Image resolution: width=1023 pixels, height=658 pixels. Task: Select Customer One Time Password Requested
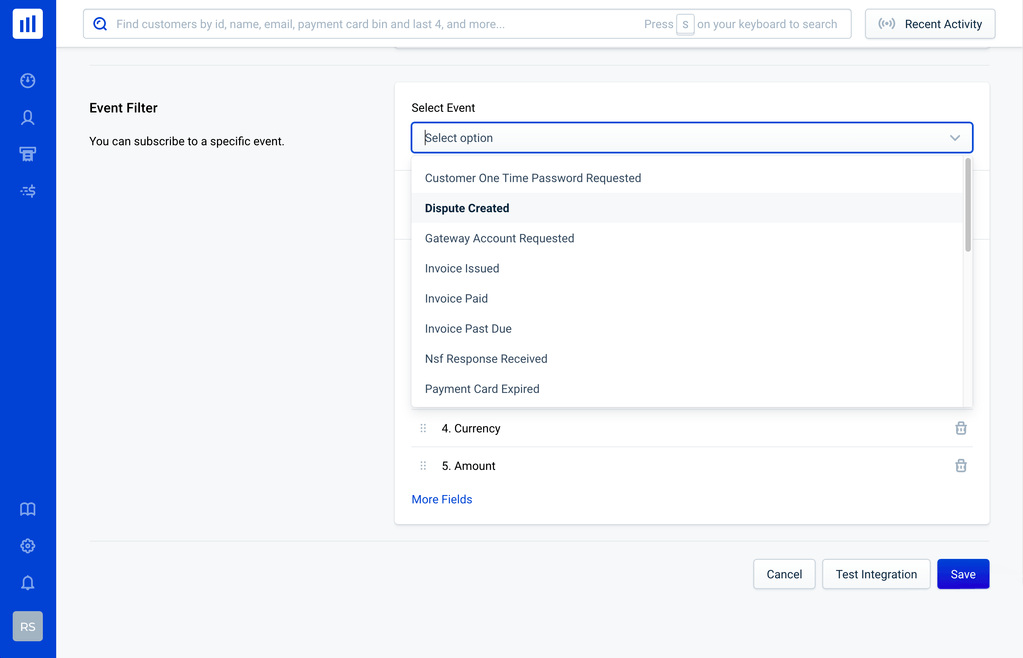[x=533, y=178]
